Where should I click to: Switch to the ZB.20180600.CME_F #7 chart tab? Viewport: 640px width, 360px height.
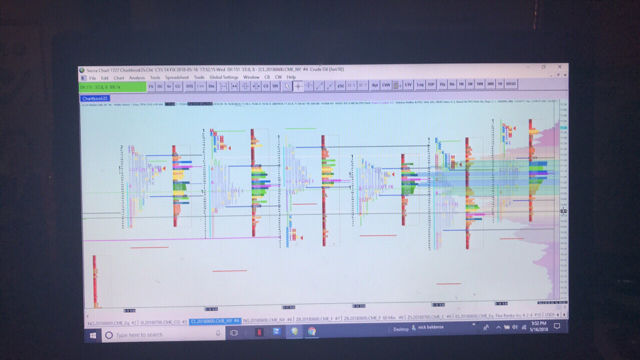coord(318,319)
